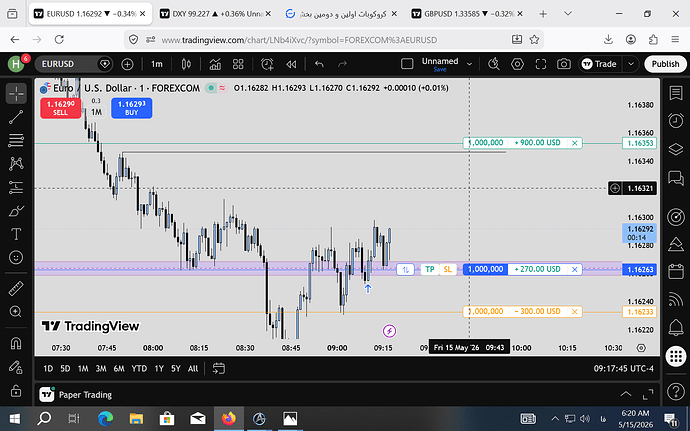Viewport: 690px width, 431px height.
Task: Open the emoji icons tool
Action: coord(16,257)
